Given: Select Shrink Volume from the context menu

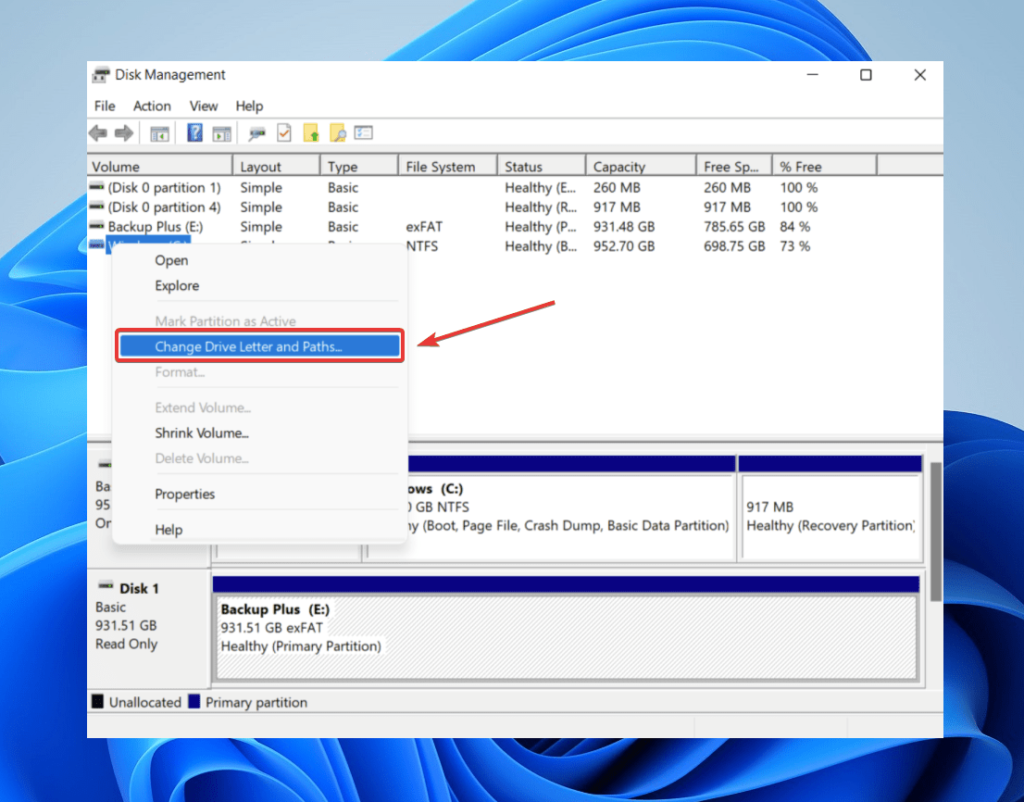Looking at the screenshot, I should (202, 433).
